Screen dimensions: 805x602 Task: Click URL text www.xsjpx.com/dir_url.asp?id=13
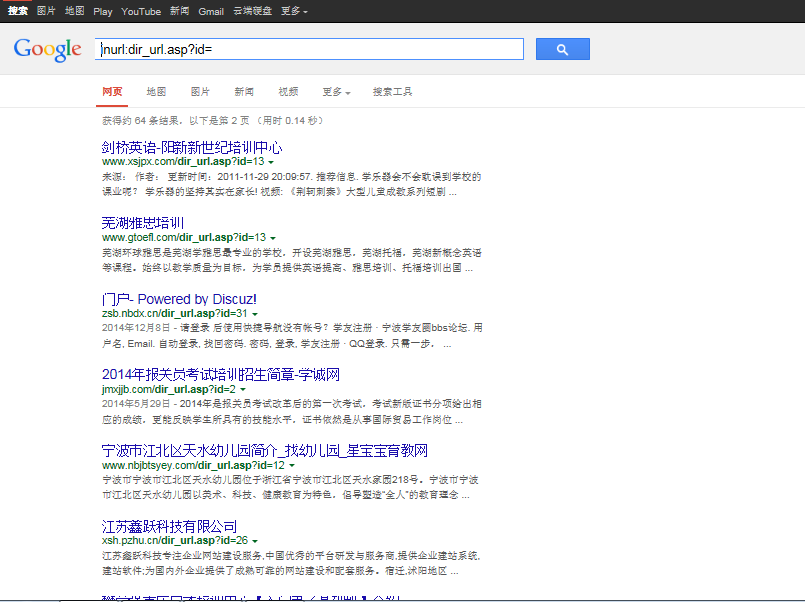(x=183, y=161)
